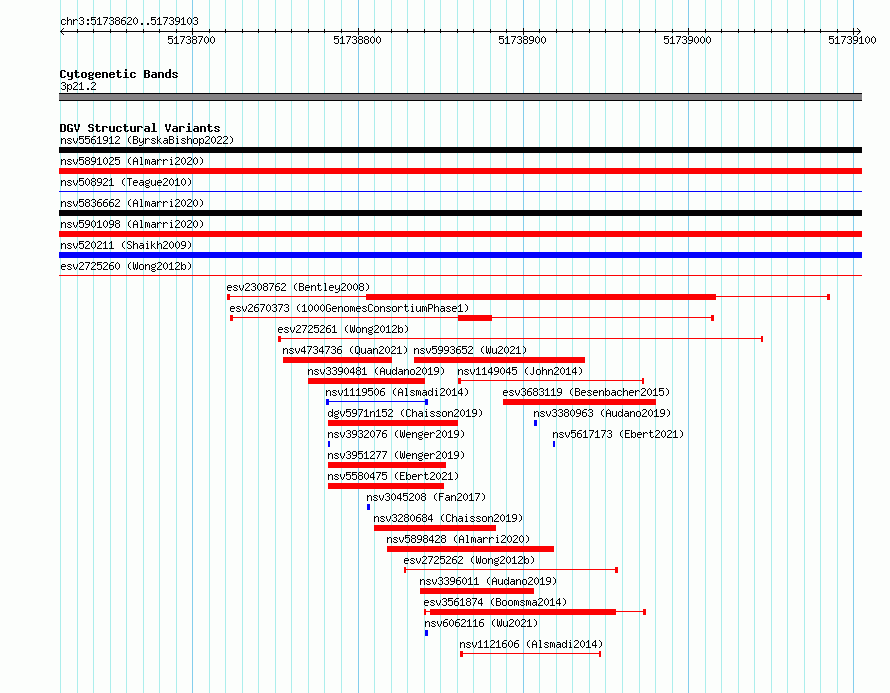Click the red bar of nsv5891025

click(x=460, y=171)
